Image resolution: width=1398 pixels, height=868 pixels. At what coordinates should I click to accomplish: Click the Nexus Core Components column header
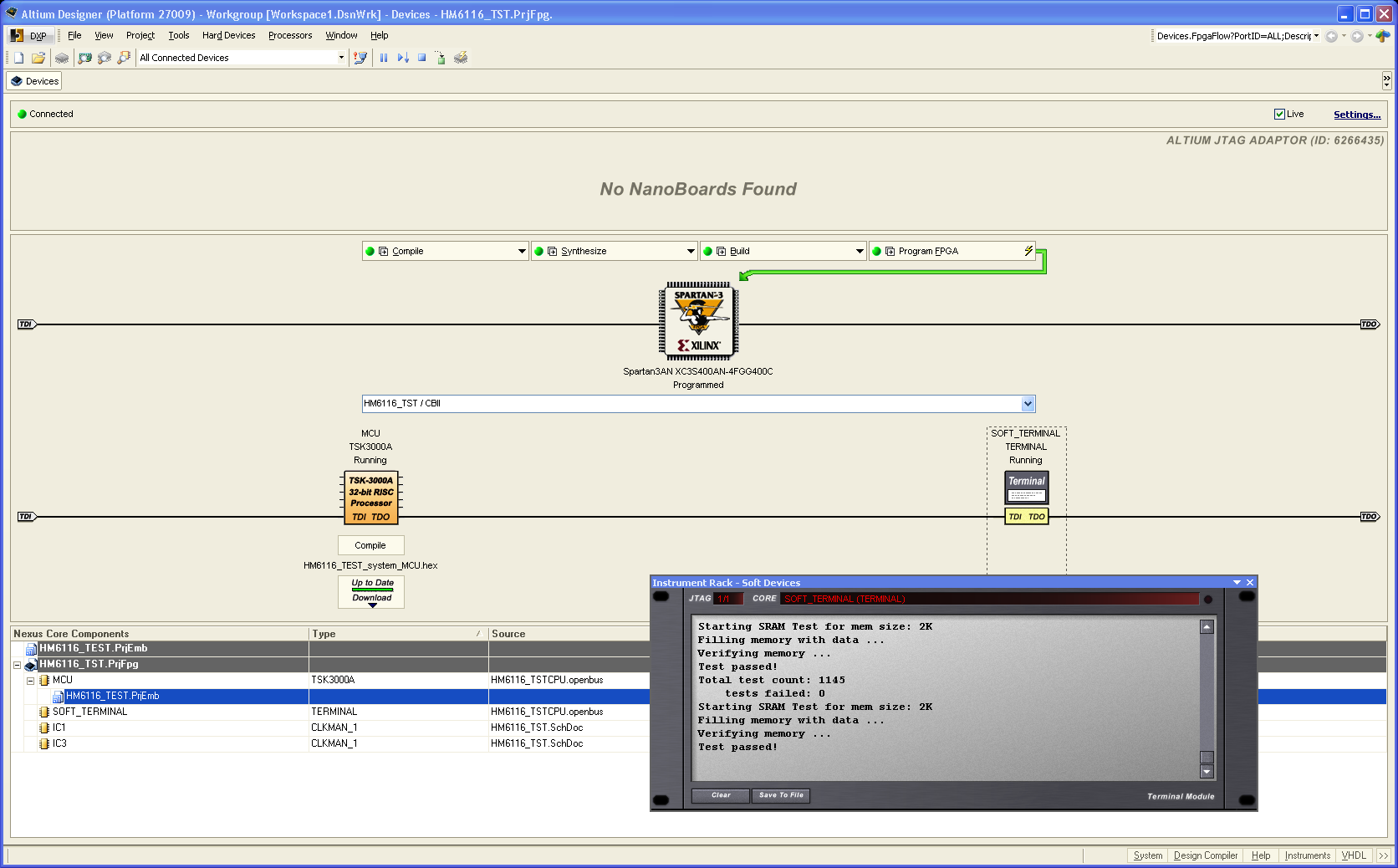[x=159, y=634]
